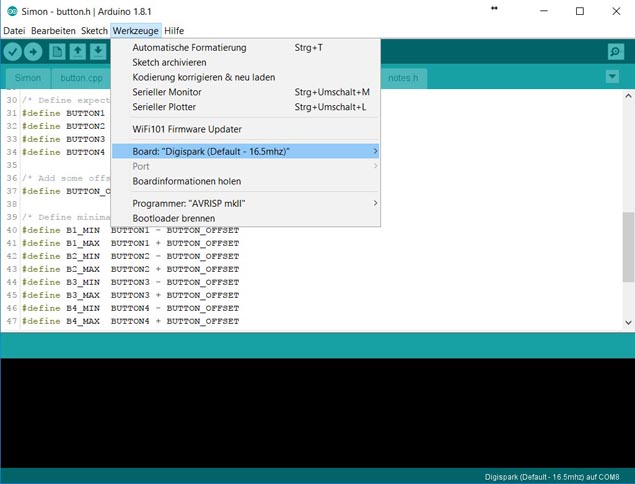The width and height of the screenshot is (635, 484).
Task: Select Board Digispark menu entry
Action: coord(245,151)
